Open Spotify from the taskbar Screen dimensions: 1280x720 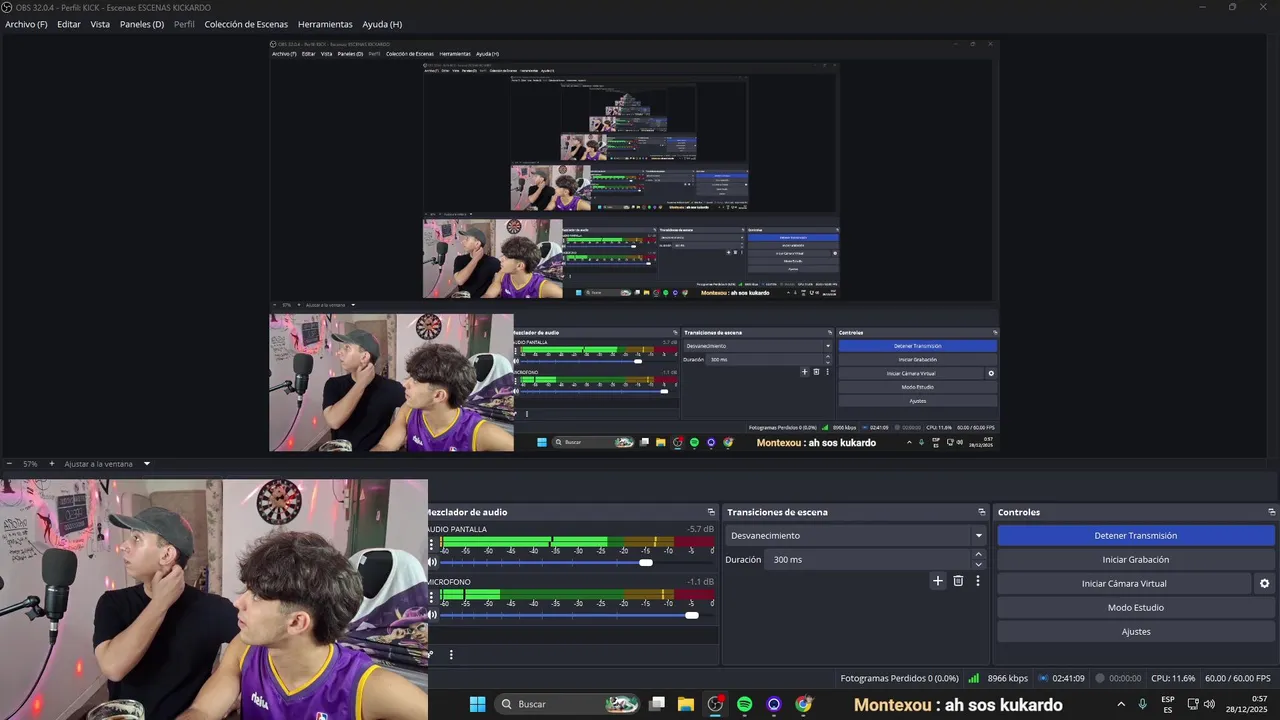coord(744,704)
